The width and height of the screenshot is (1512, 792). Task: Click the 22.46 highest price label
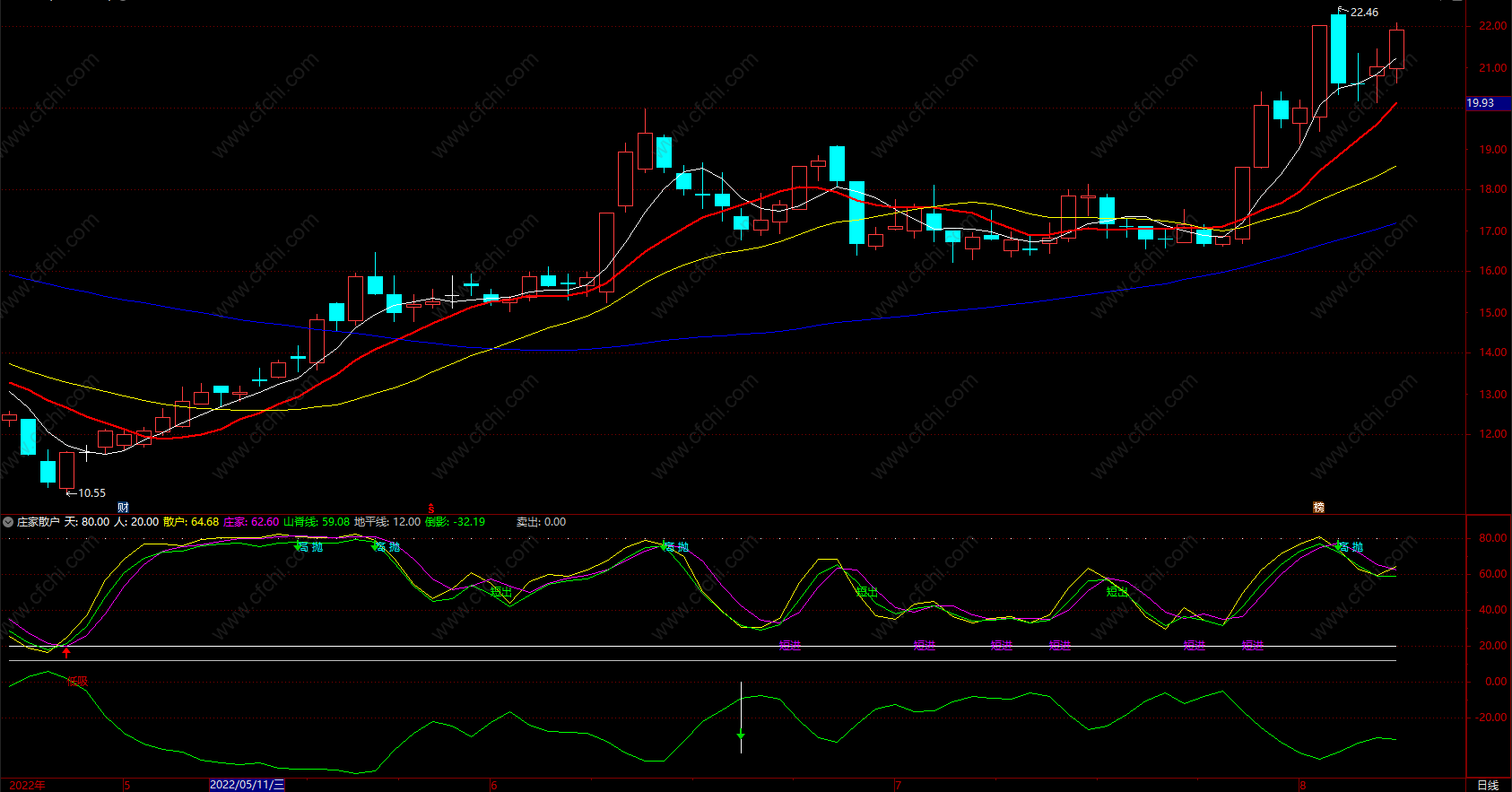1364,13
